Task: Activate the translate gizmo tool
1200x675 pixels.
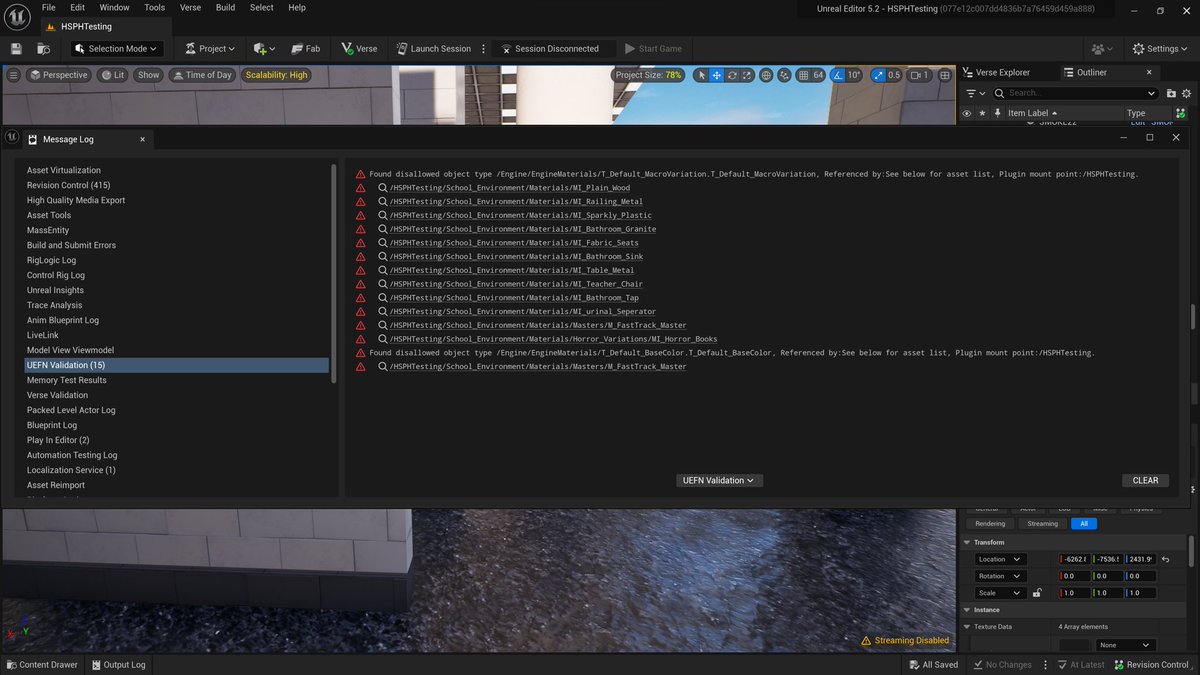Action: click(717, 75)
